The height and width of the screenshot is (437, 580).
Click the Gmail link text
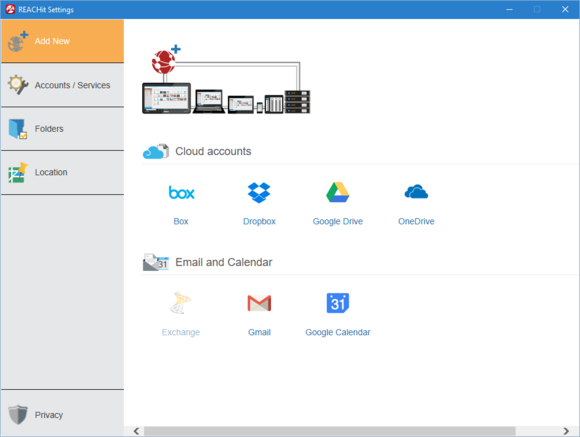pos(259,332)
